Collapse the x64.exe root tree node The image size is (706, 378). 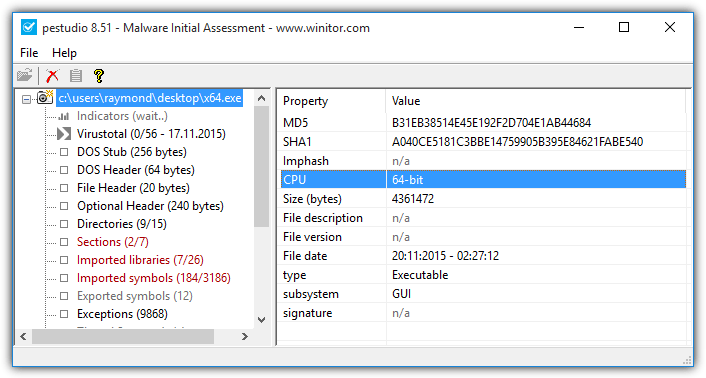[27, 99]
